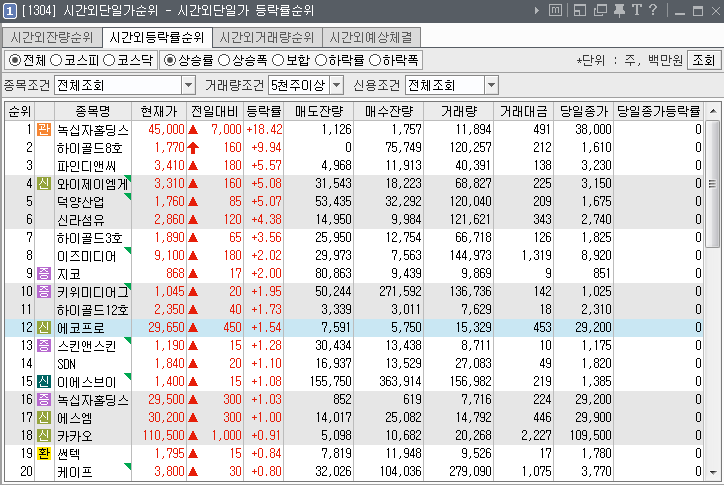
Task: Select the 하락률 radio button
Action: click(321, 60)
